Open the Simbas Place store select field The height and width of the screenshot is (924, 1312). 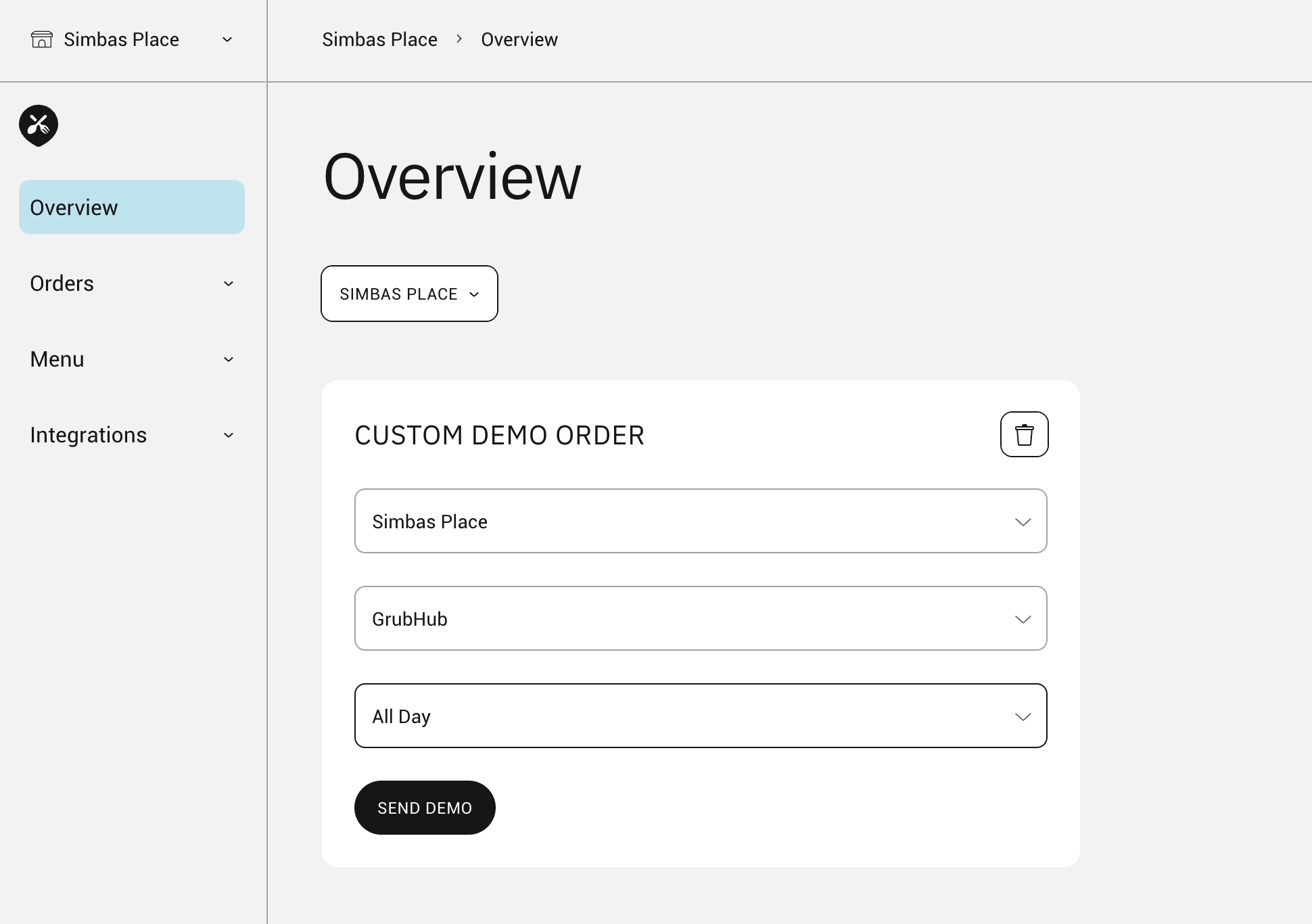(x=700, y=521)
